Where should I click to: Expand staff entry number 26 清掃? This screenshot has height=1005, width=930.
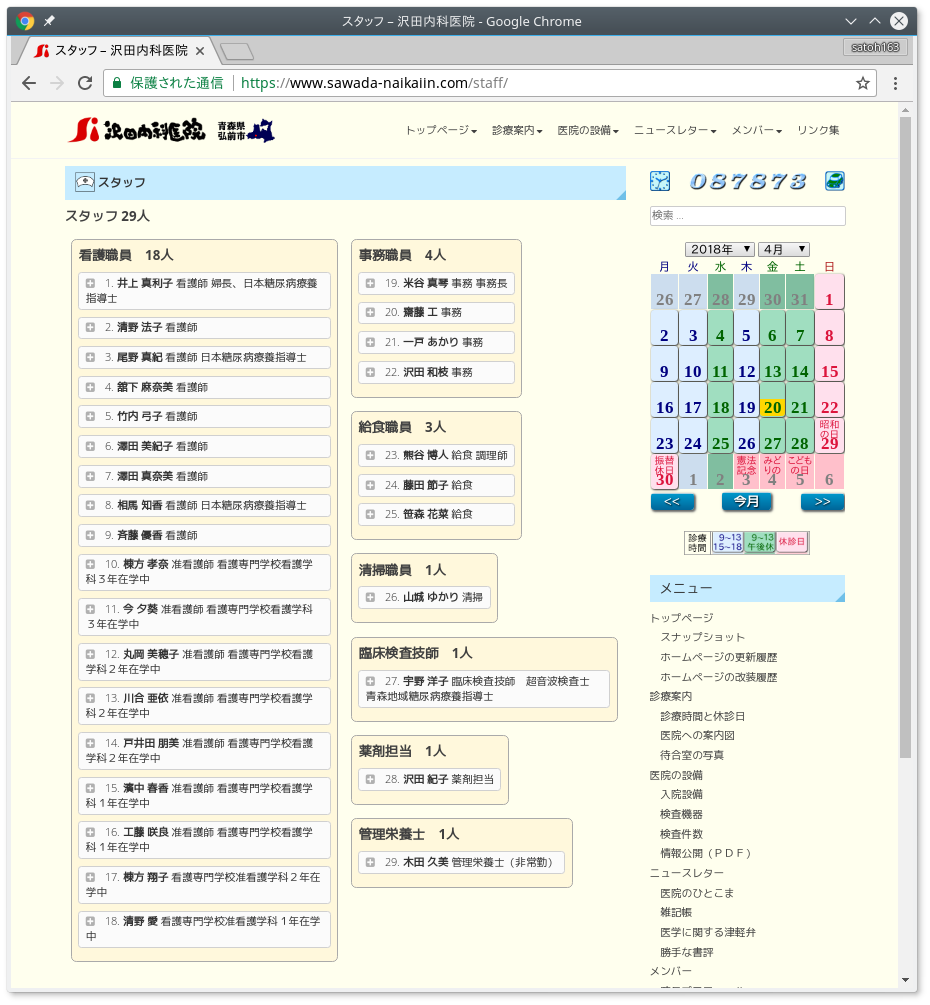coord(370,597)
